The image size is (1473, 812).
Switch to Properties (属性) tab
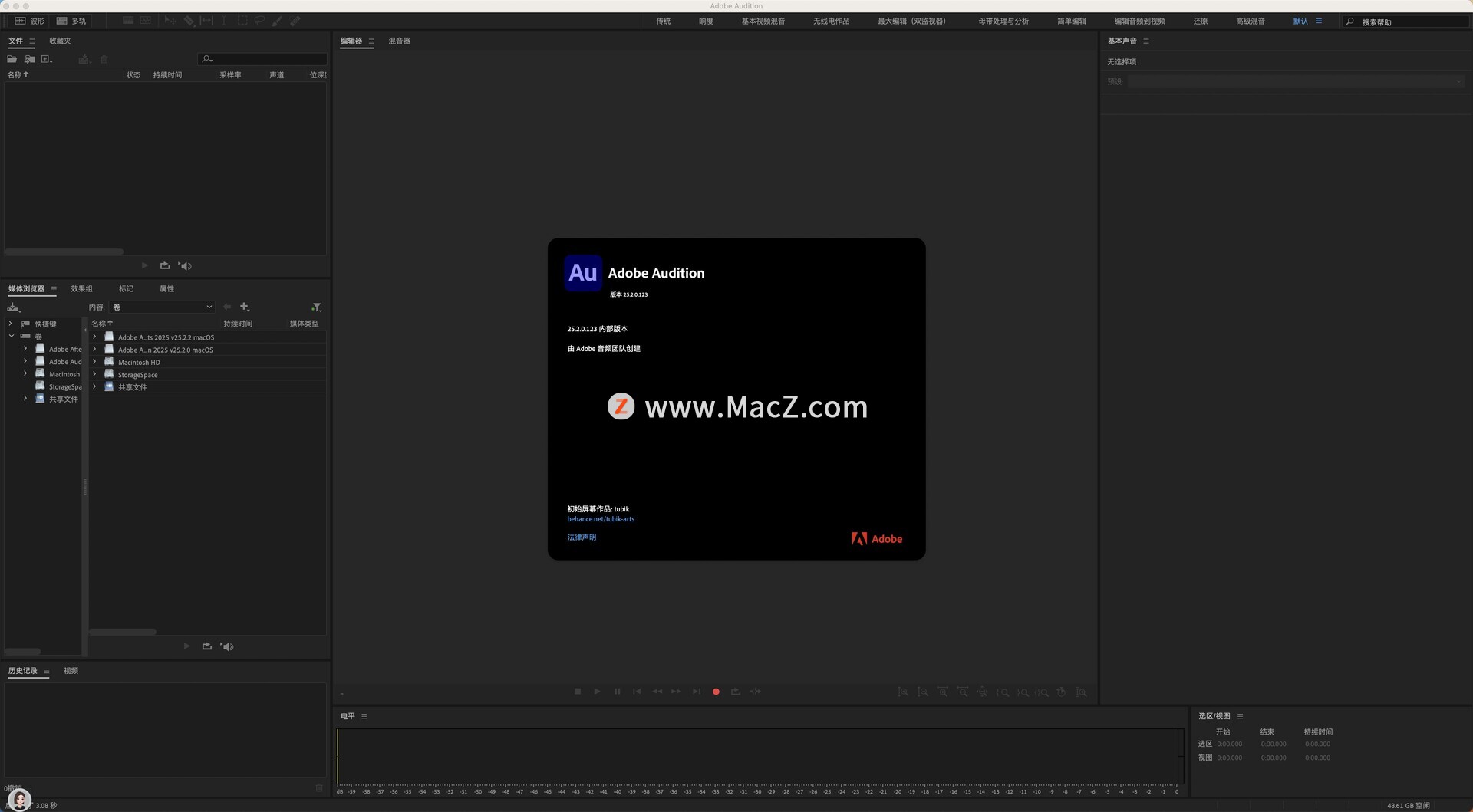(x=166, y=289)
